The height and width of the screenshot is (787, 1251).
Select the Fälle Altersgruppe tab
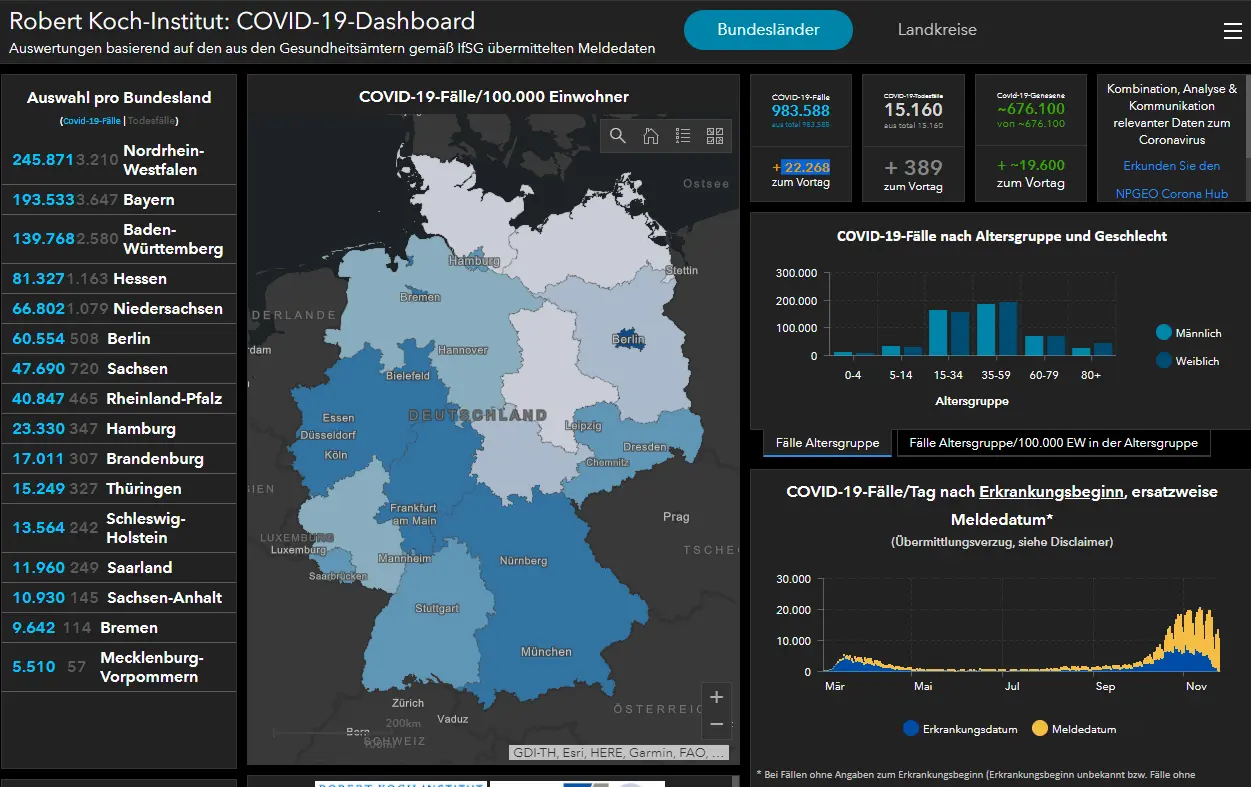[x=827, y=443]
